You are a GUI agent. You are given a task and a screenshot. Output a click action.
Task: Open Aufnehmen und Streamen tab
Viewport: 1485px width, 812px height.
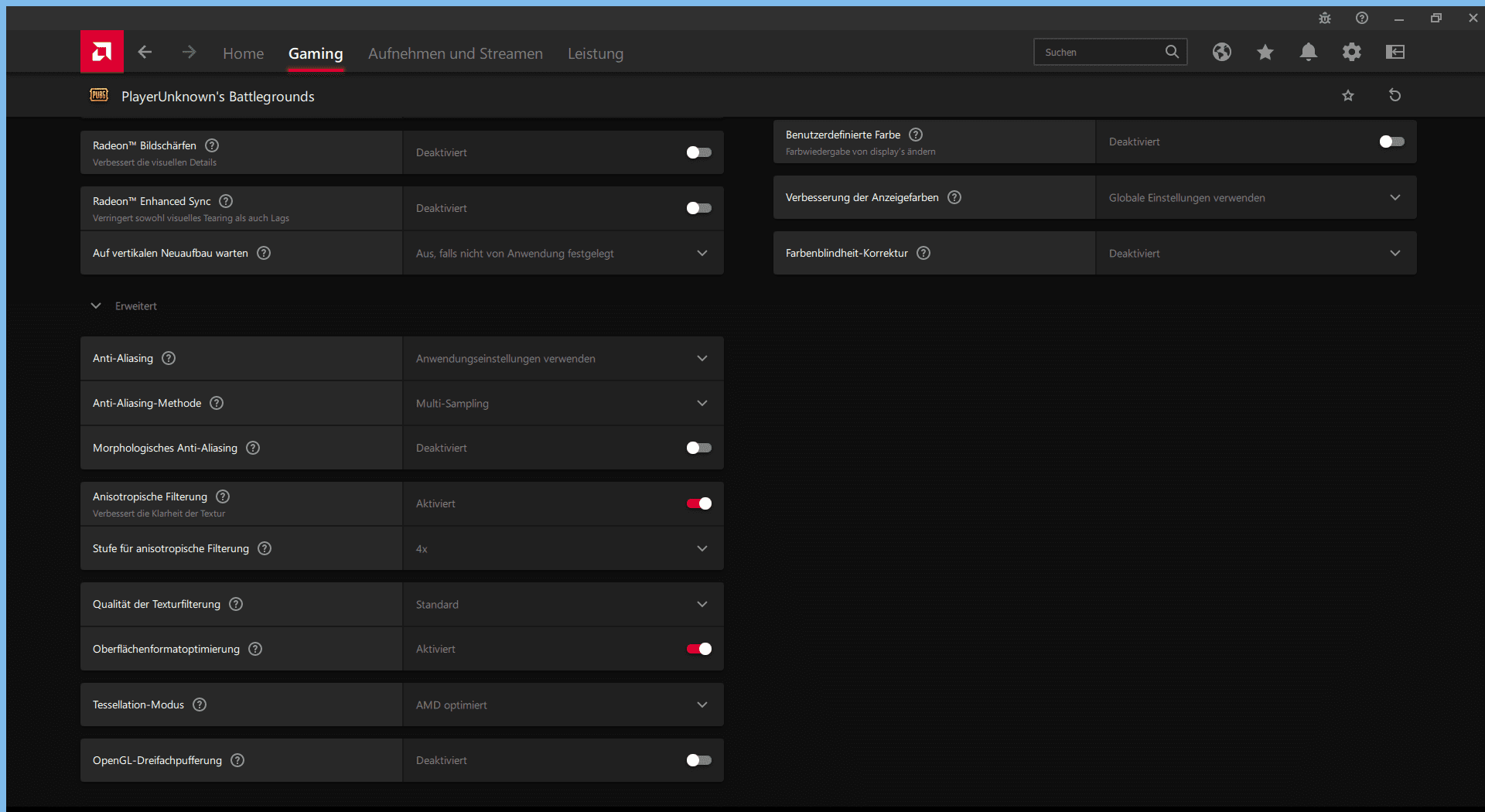456,53
